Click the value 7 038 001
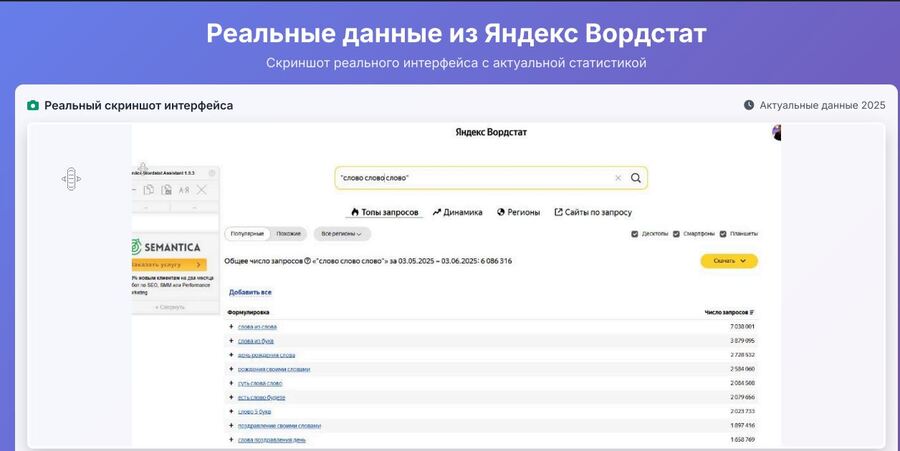 (742, 326)
